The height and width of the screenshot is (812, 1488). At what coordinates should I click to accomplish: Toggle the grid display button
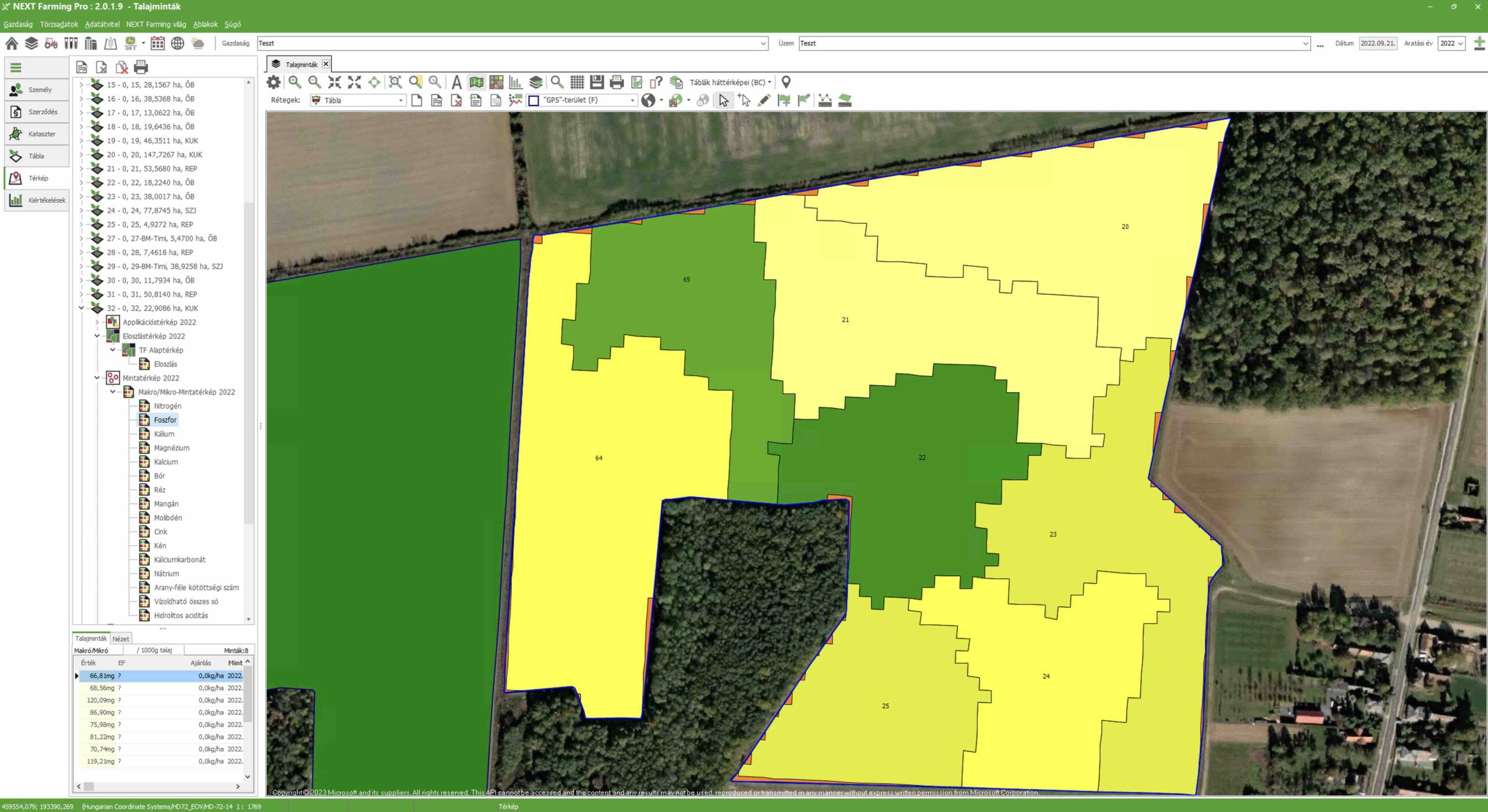click(577, 83)
